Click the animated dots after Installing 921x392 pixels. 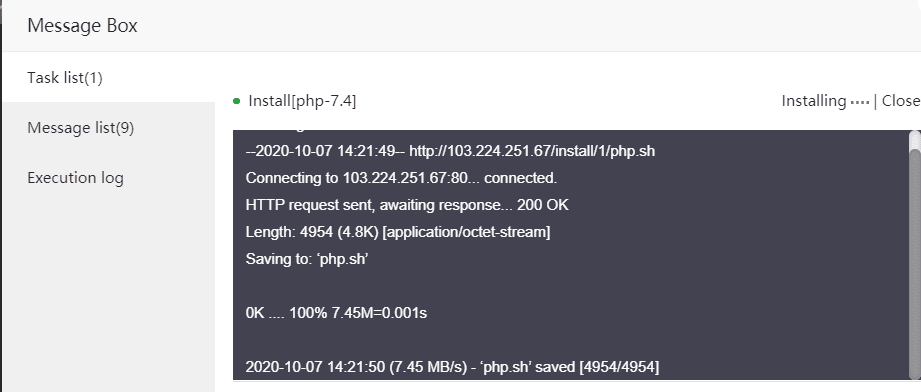pyautogui.click(x=859, y=103)
